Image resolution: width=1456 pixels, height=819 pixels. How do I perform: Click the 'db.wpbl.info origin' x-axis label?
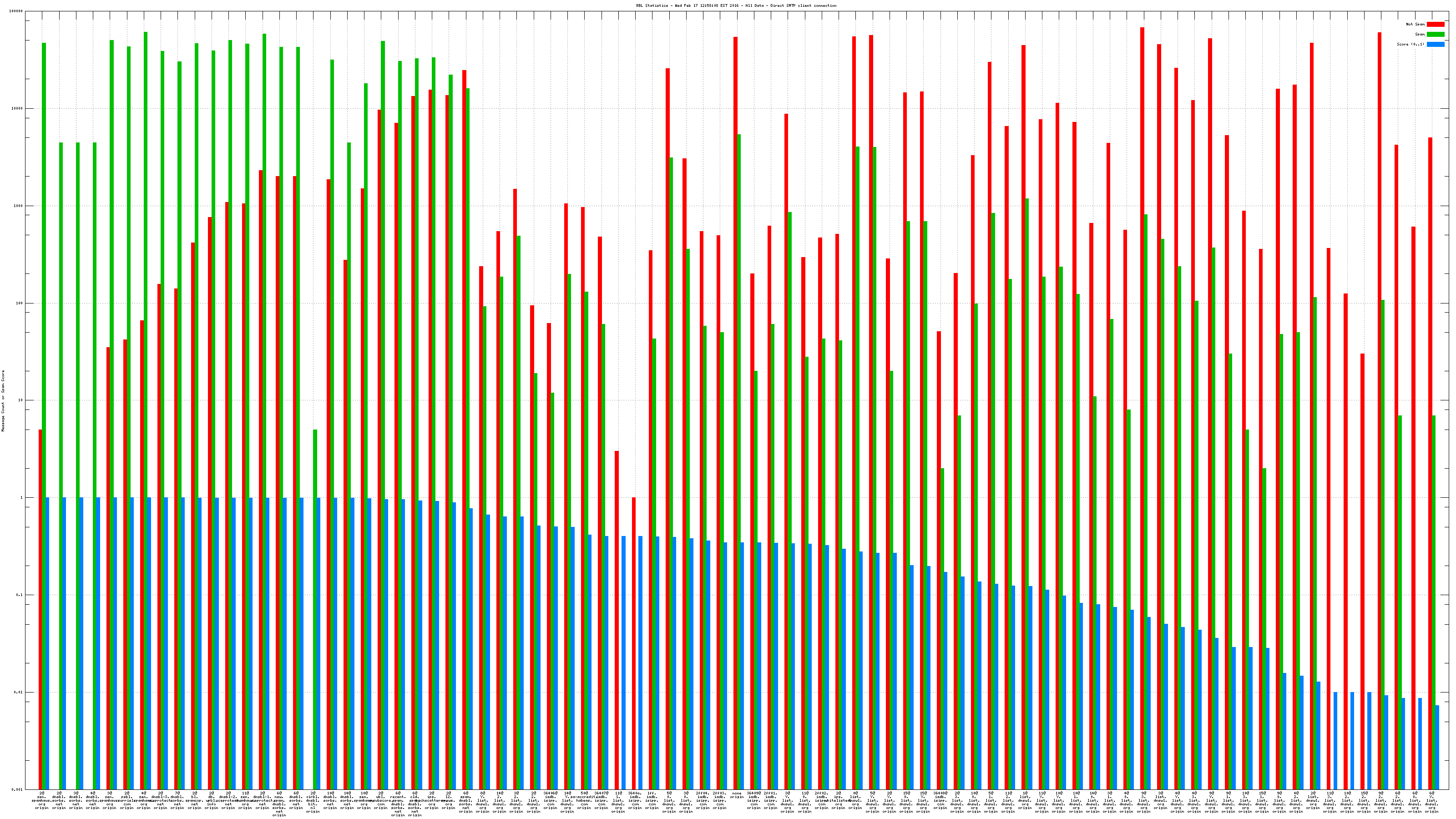tap(212, 800)
